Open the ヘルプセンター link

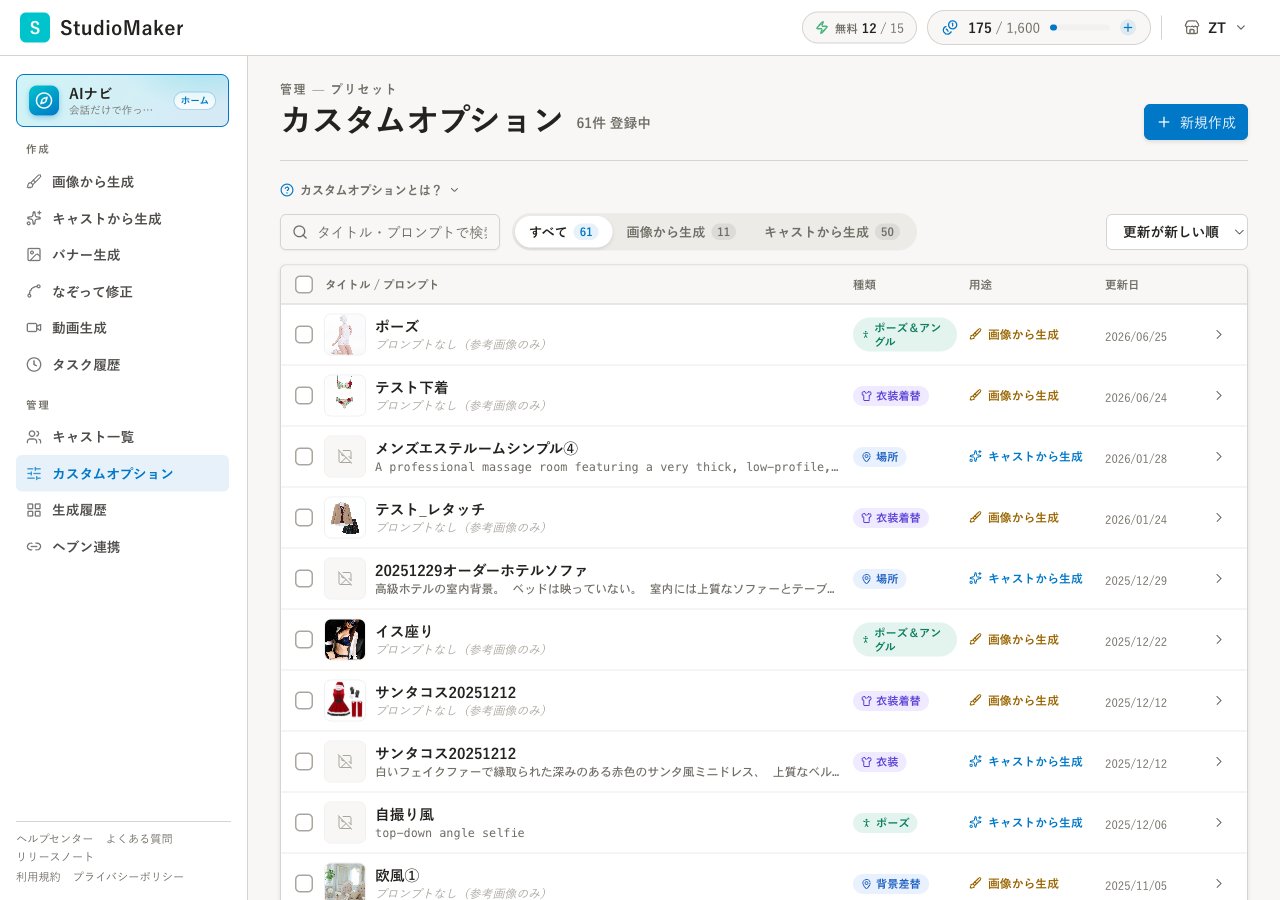[55, 839]
